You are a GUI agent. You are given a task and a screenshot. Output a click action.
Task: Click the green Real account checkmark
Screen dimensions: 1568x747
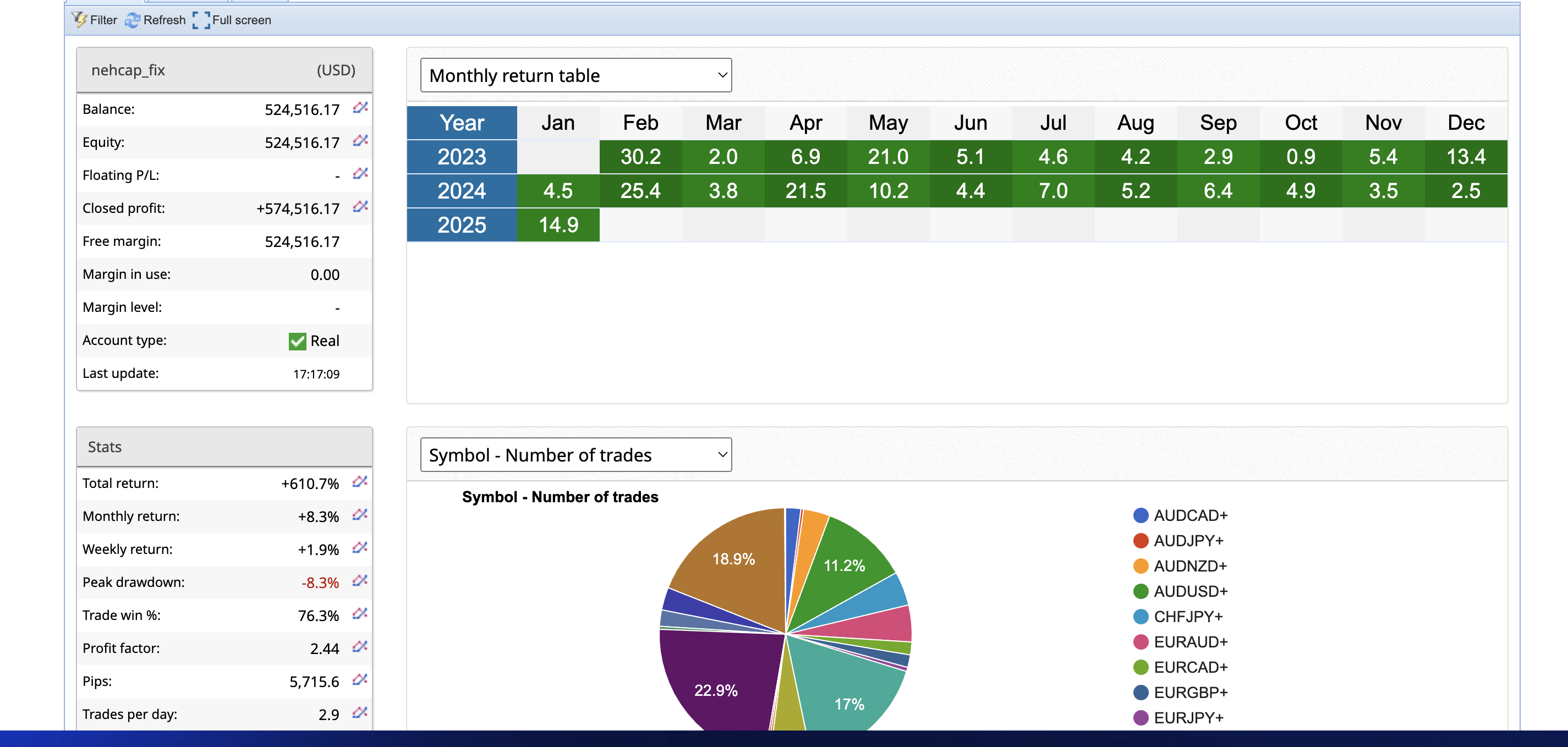(x=297, y=341)
